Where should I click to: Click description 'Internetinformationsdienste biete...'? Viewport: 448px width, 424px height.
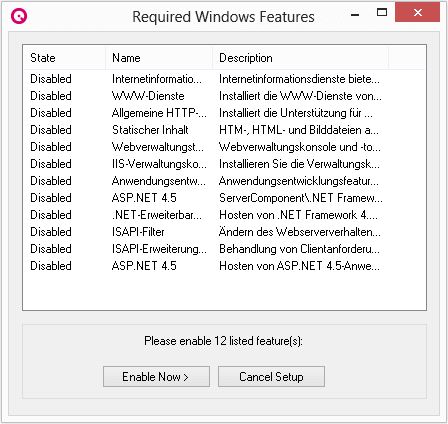tap(299, 79)
